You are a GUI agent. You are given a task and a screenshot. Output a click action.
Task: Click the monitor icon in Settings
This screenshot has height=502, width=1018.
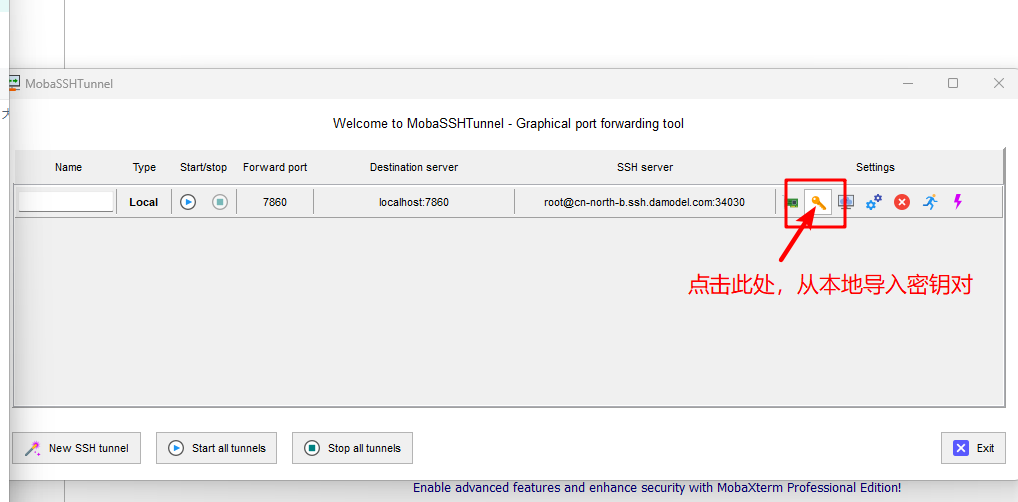tap(846, 203)
